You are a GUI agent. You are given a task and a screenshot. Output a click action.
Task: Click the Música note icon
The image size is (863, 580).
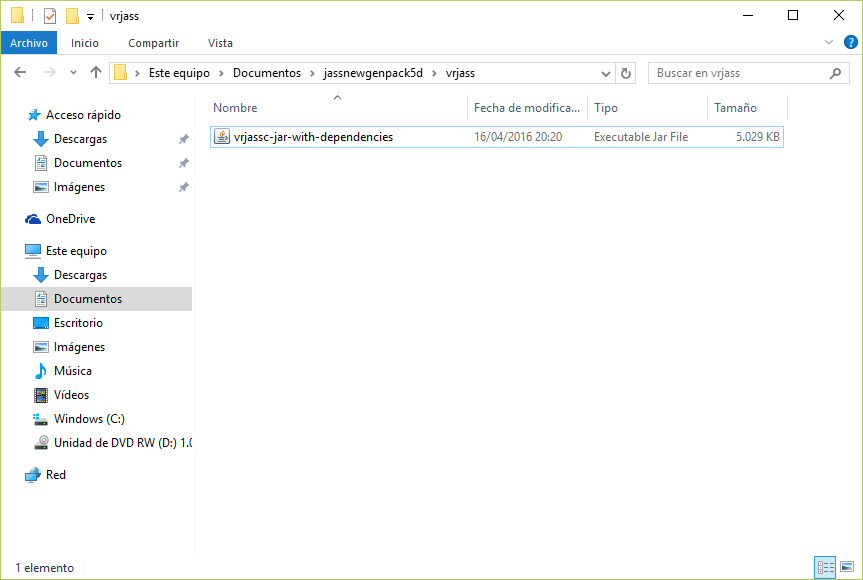[41, 371]
